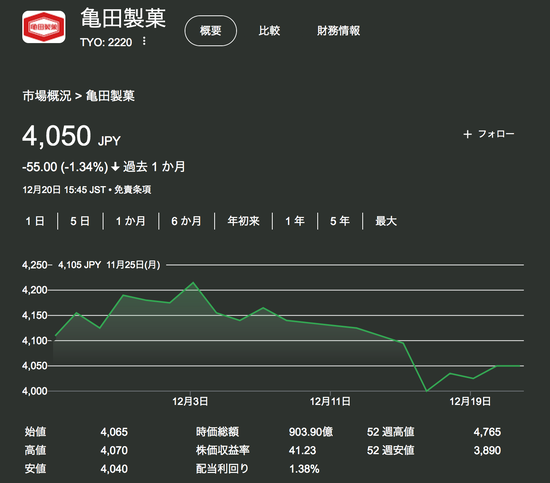Open the 財務情報 tab
Image resolution: width=550 pixels, height=483 pixels.
click(x=338, y=31)
